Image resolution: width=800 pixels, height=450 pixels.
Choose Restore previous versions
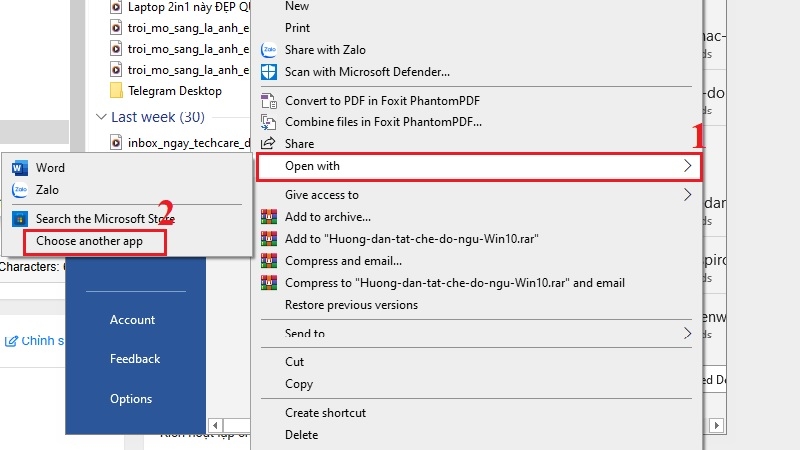pyautogui.click(x=351, y=305)
